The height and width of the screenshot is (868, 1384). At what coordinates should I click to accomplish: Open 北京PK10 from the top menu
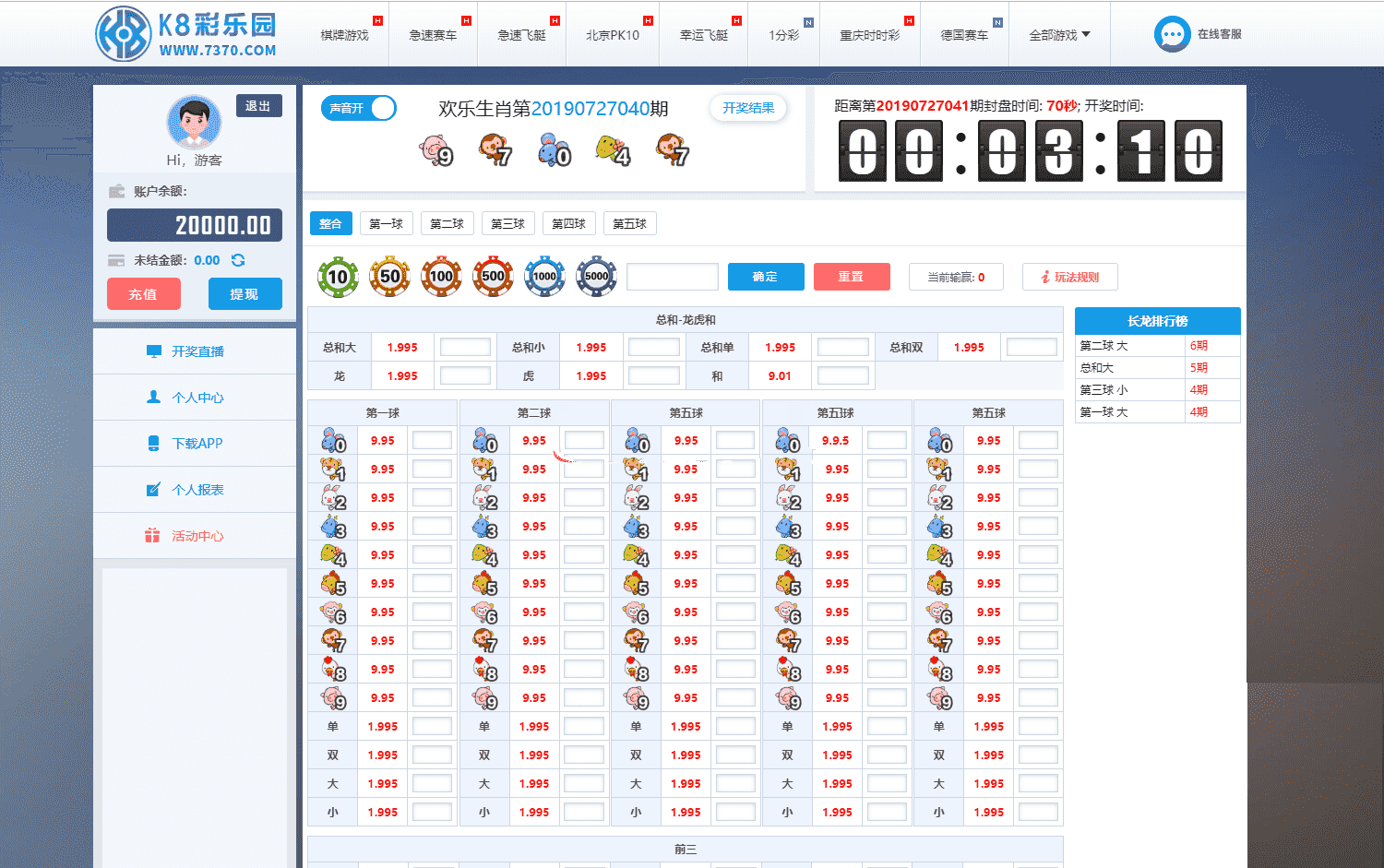(613, 35)
